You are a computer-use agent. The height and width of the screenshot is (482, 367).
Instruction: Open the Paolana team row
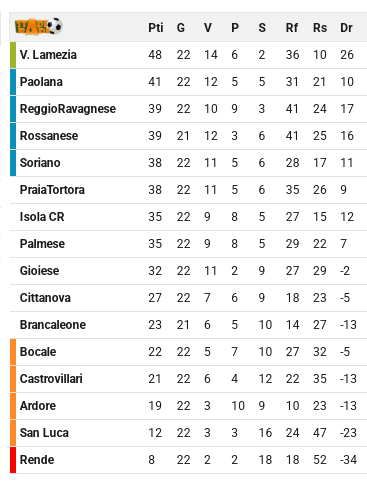point(188,82)
